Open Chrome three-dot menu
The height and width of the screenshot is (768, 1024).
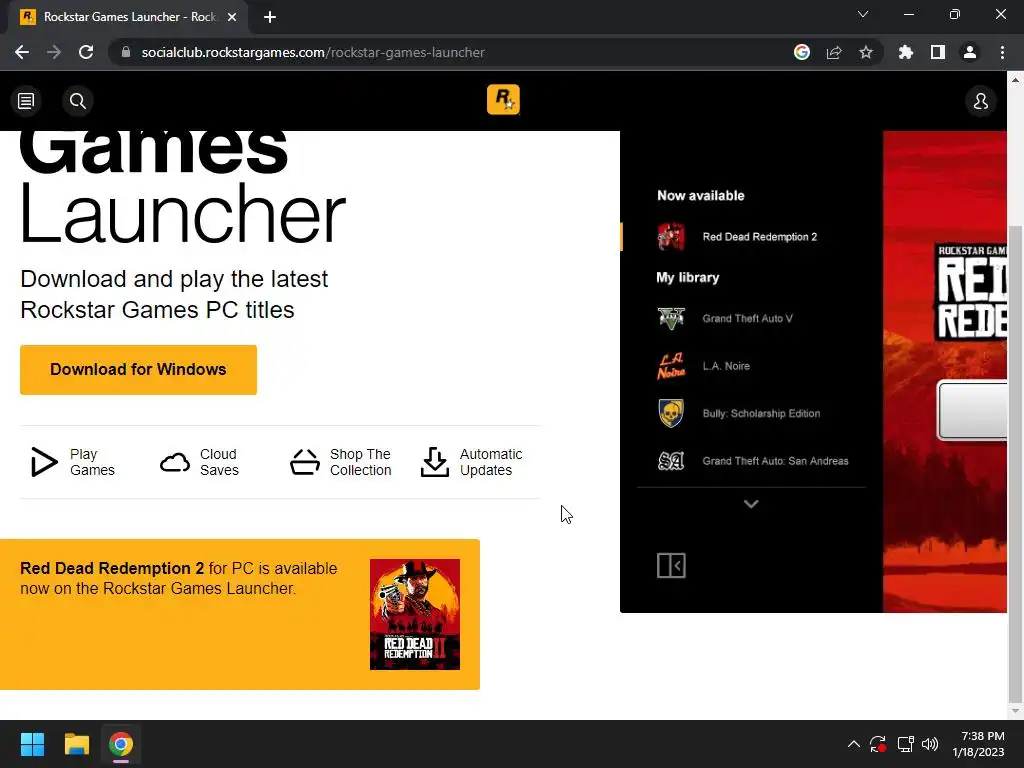tap(1002, 52)
